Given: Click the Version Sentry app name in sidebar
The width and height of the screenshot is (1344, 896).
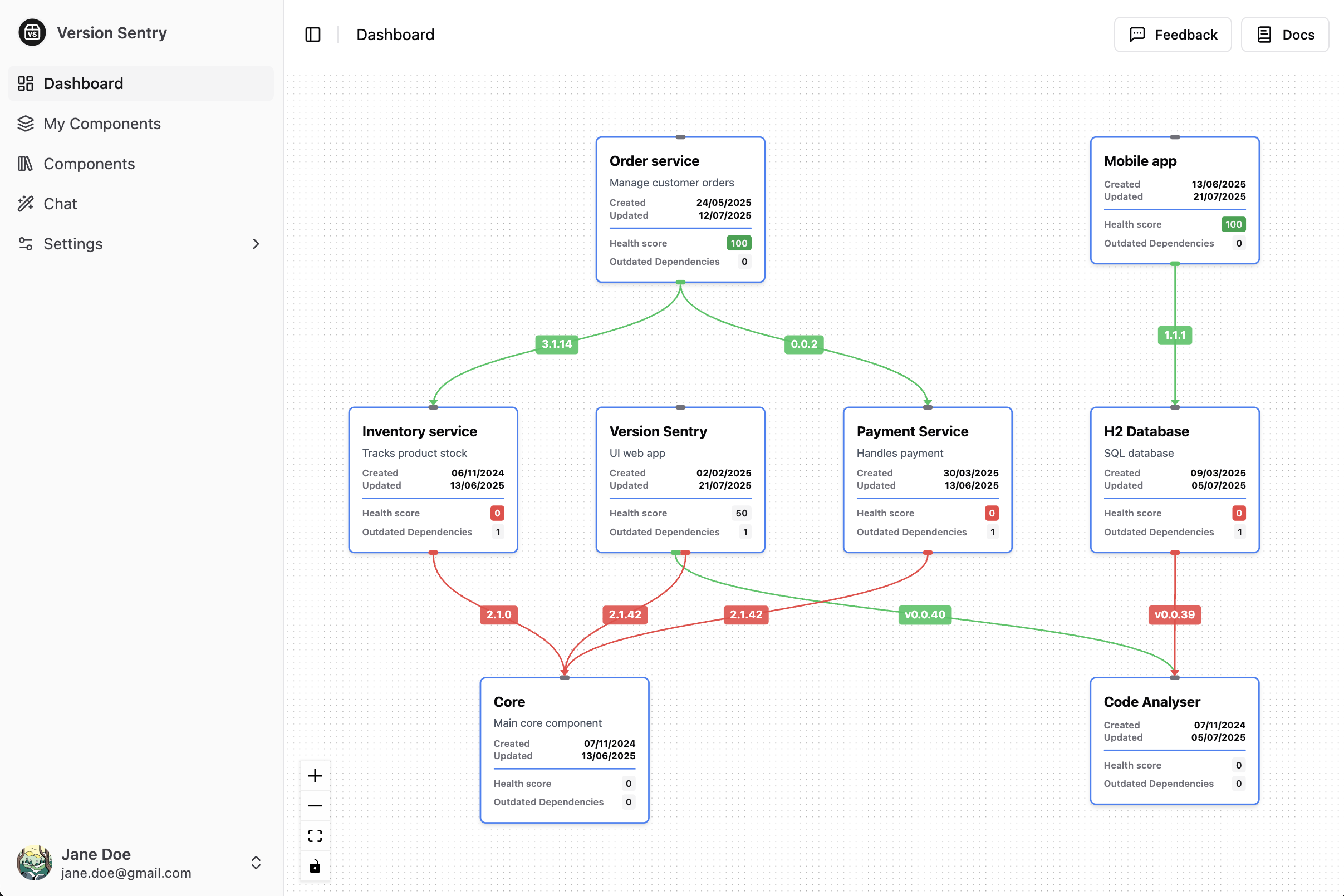Looking at the screenshot, I should (112, 33).
